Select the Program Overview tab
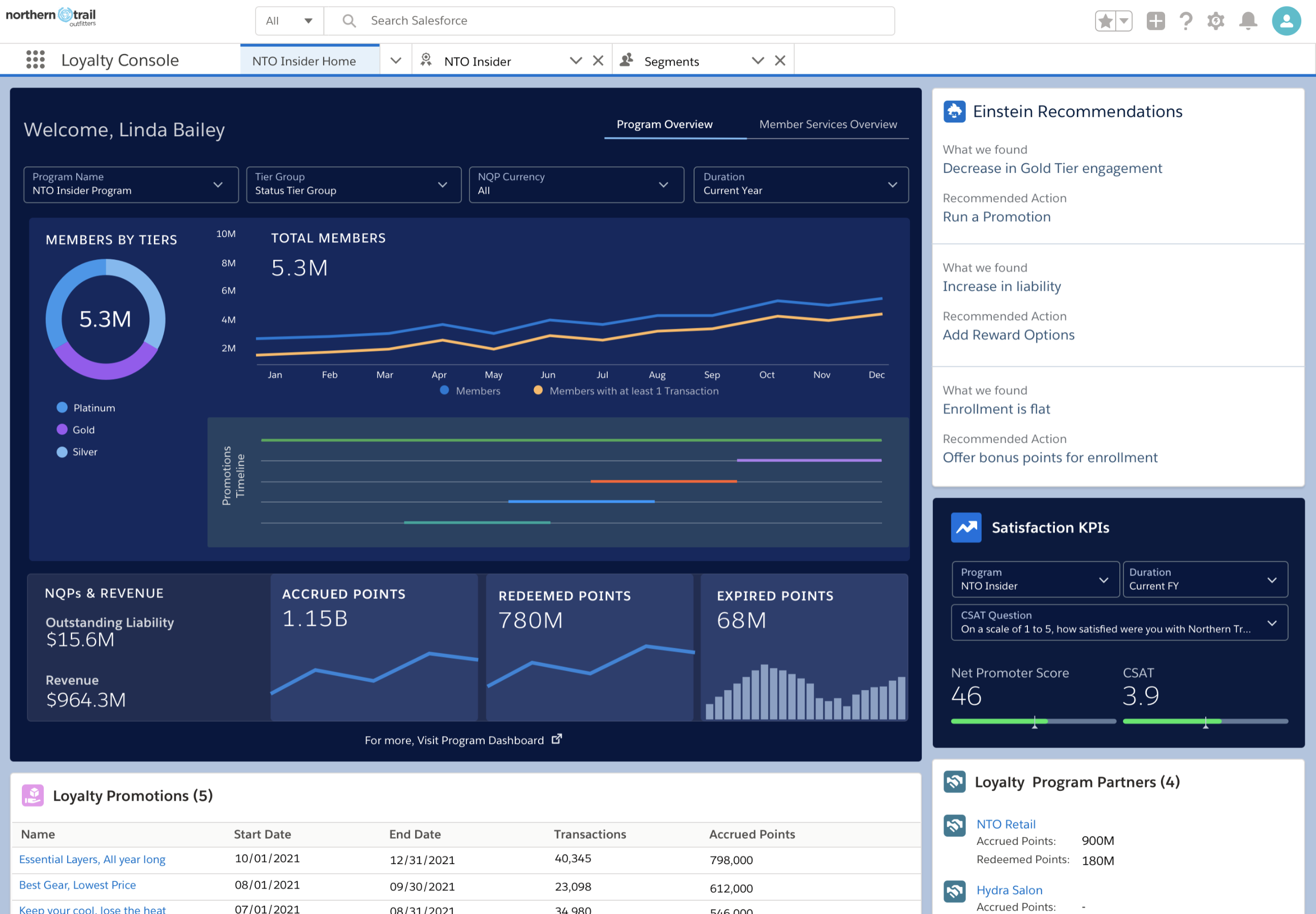1316x914 pixels. click(665, 124)
